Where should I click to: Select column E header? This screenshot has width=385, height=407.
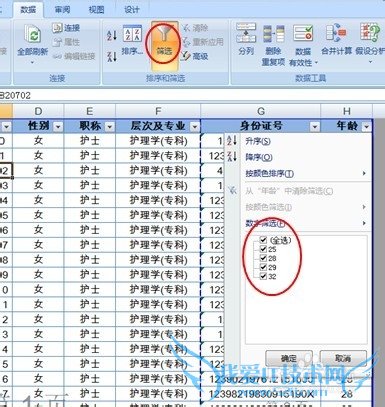[89, 111]
